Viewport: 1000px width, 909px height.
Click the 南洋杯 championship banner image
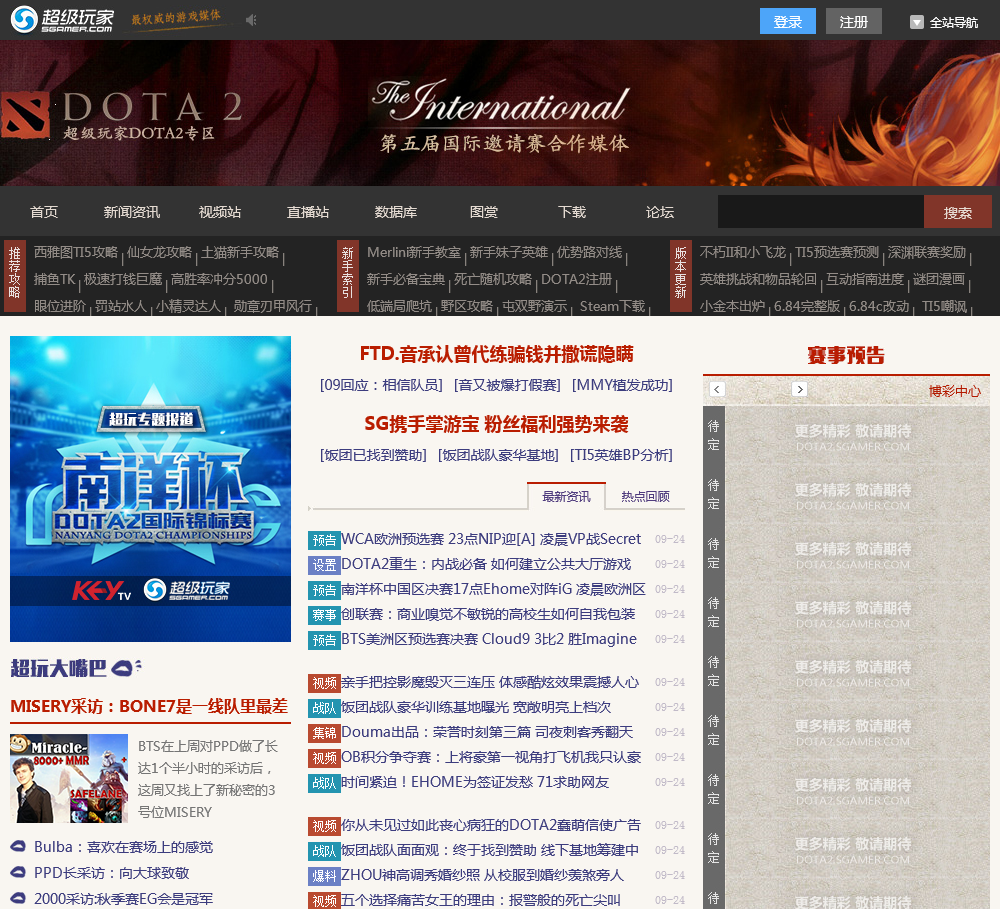[151, 489]
